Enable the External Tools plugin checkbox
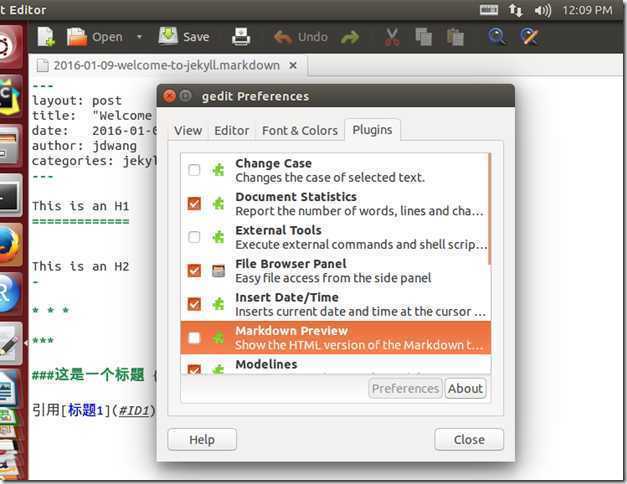Screen dimensions: 627x484 point(194,237)
